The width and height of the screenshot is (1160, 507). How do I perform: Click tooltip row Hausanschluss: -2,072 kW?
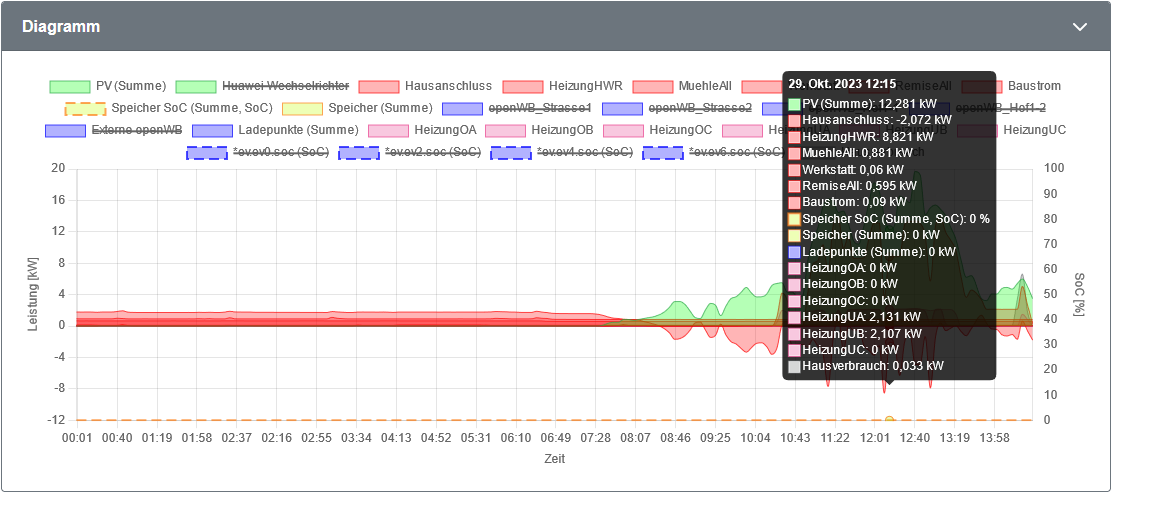tap(870, 119)
